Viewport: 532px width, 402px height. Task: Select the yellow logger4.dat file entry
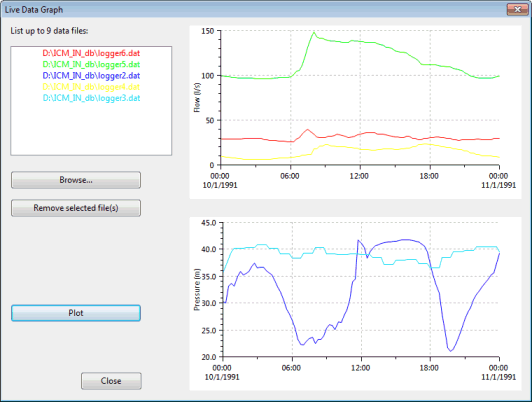pyautogui.click(x=91, y=87)
